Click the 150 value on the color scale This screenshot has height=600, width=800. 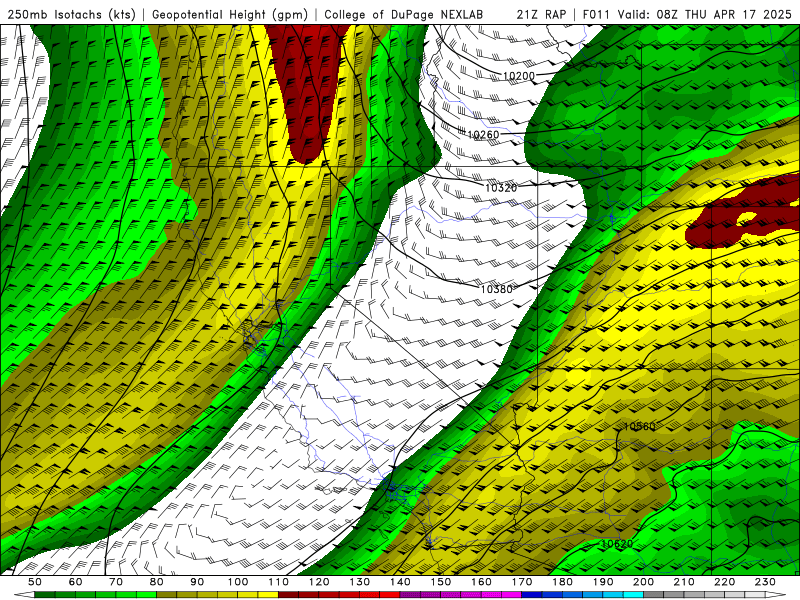point(441,582)
